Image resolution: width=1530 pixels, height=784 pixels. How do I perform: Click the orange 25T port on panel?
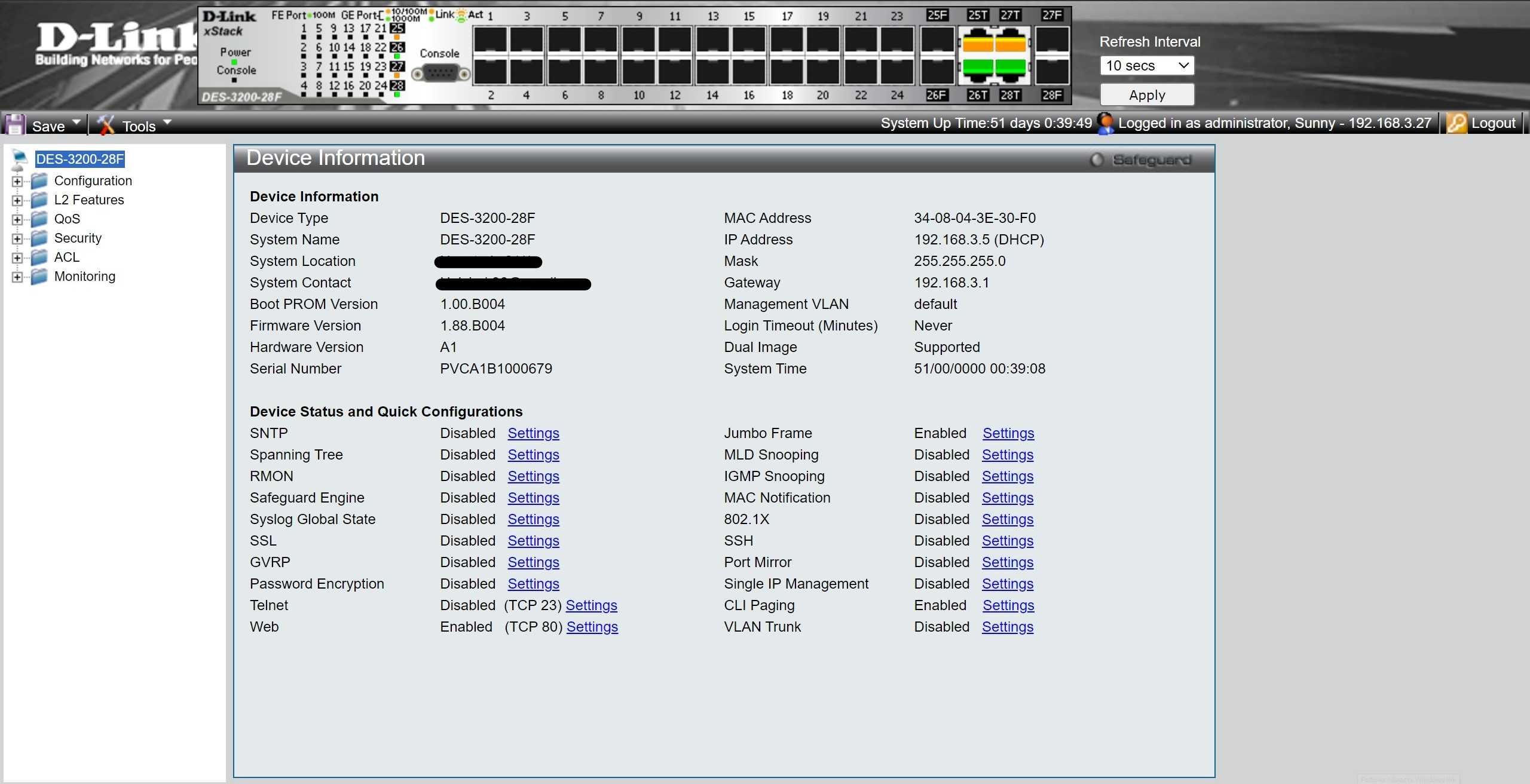tap(977, 42)
